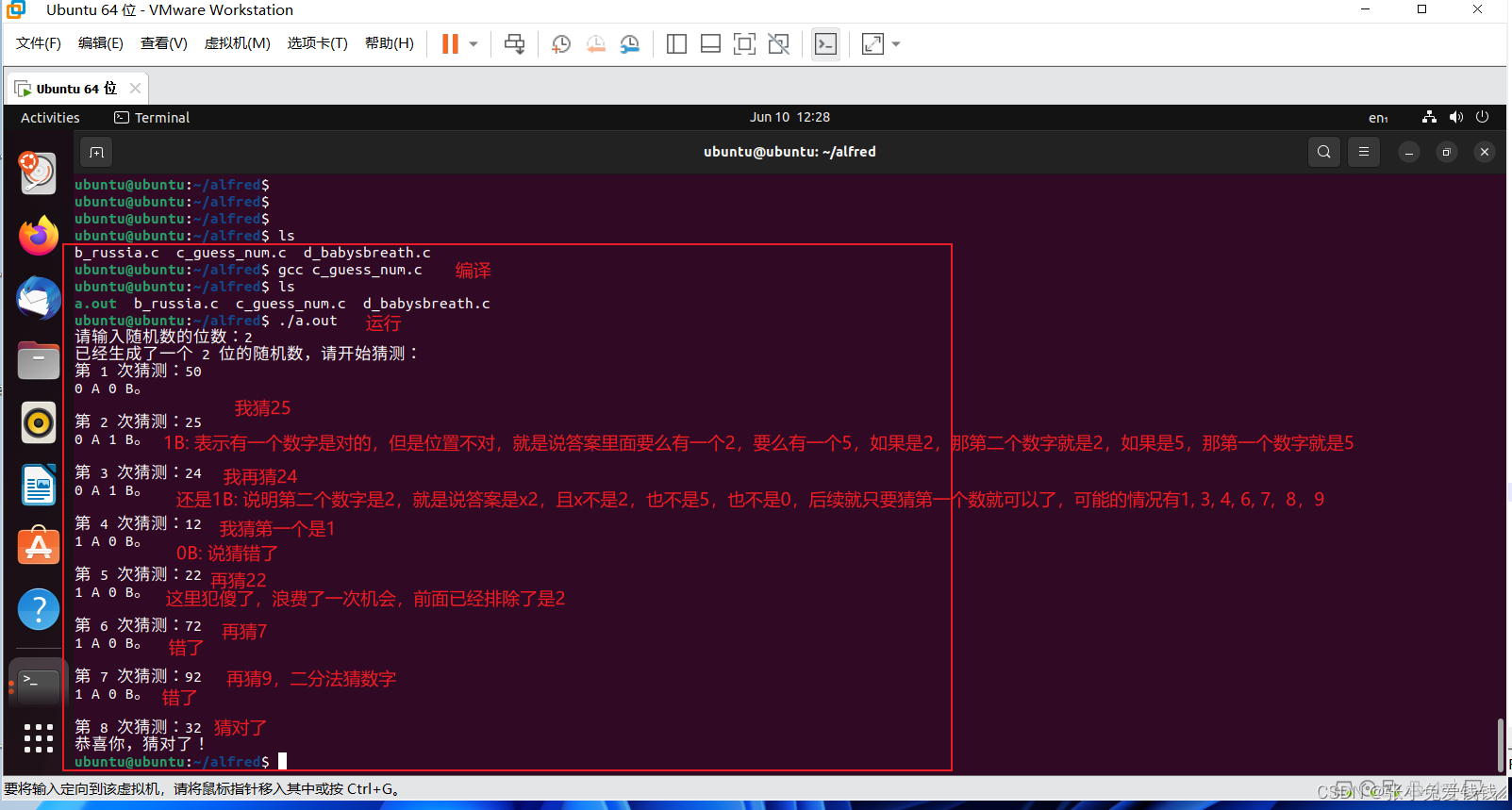Open the Files manager from the dock
This screenshot has width=1512, height=810.
[39, 360]
